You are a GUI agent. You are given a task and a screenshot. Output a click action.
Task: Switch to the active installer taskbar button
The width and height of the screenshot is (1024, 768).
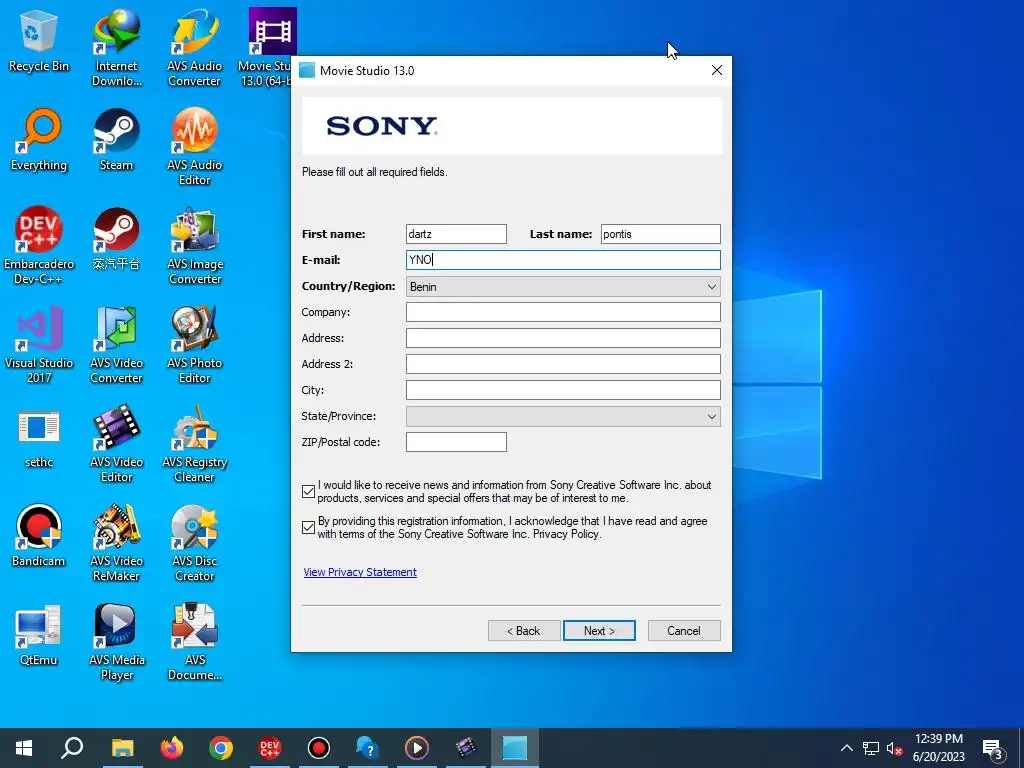click(515, 748)
